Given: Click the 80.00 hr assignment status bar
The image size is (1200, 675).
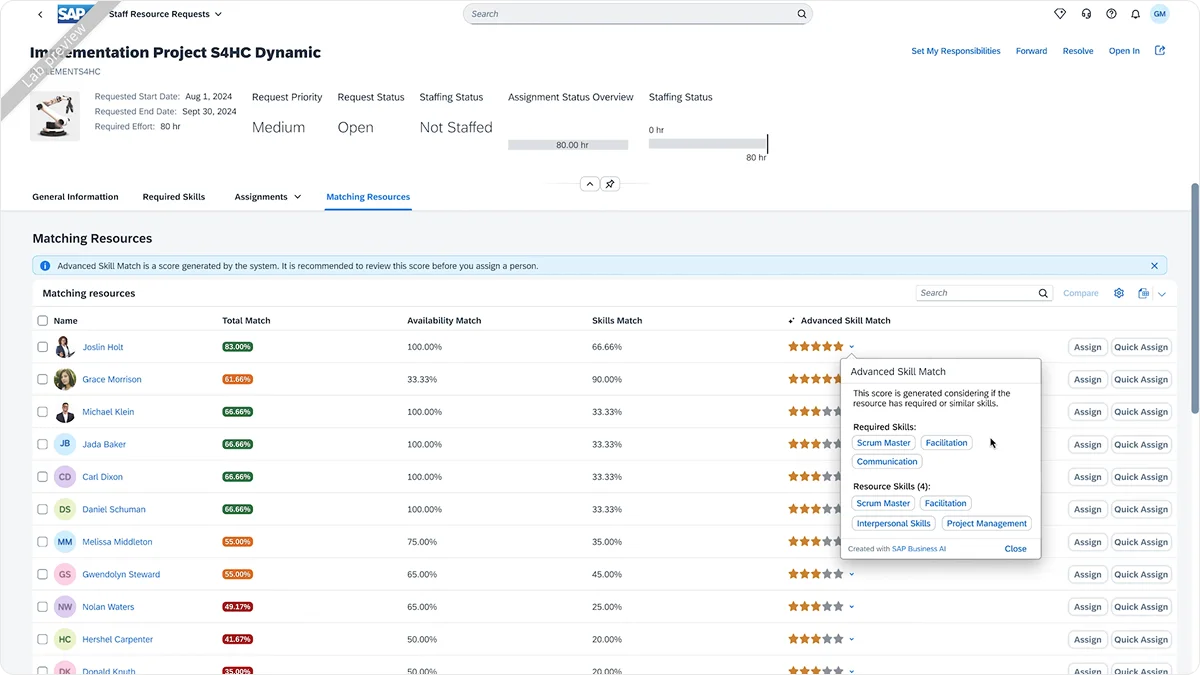Looking at the screenshot, I should pos(568,145).
